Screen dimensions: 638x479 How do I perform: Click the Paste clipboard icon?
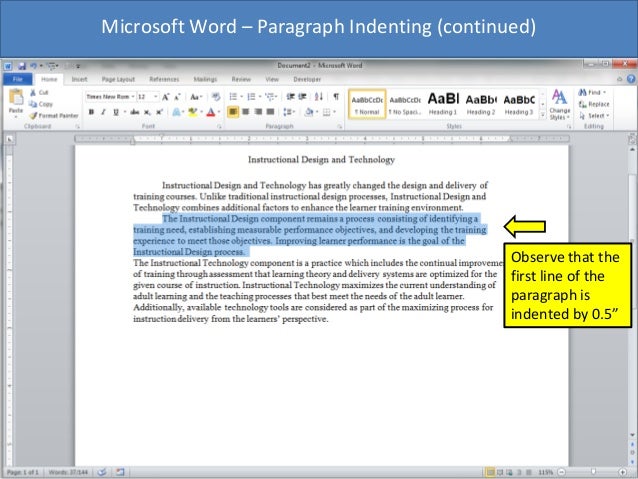[16, 98]
